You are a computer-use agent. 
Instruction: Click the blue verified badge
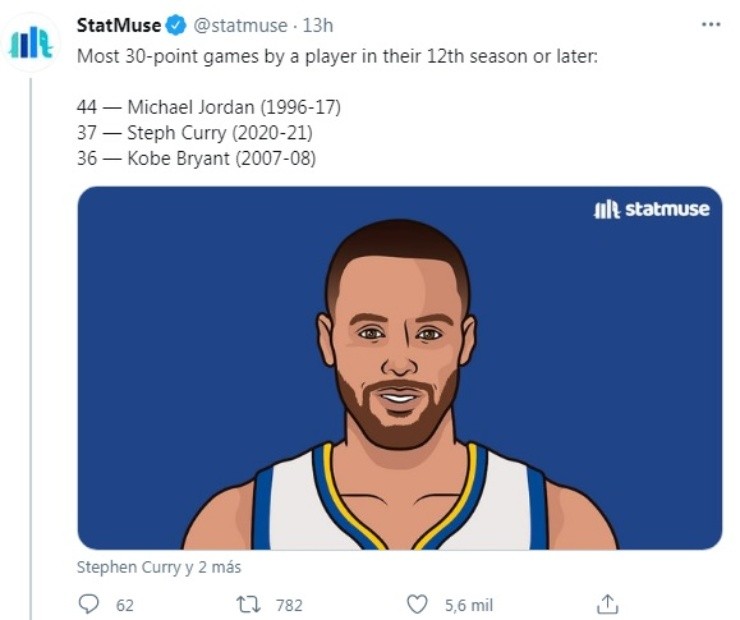pos(176,26)
